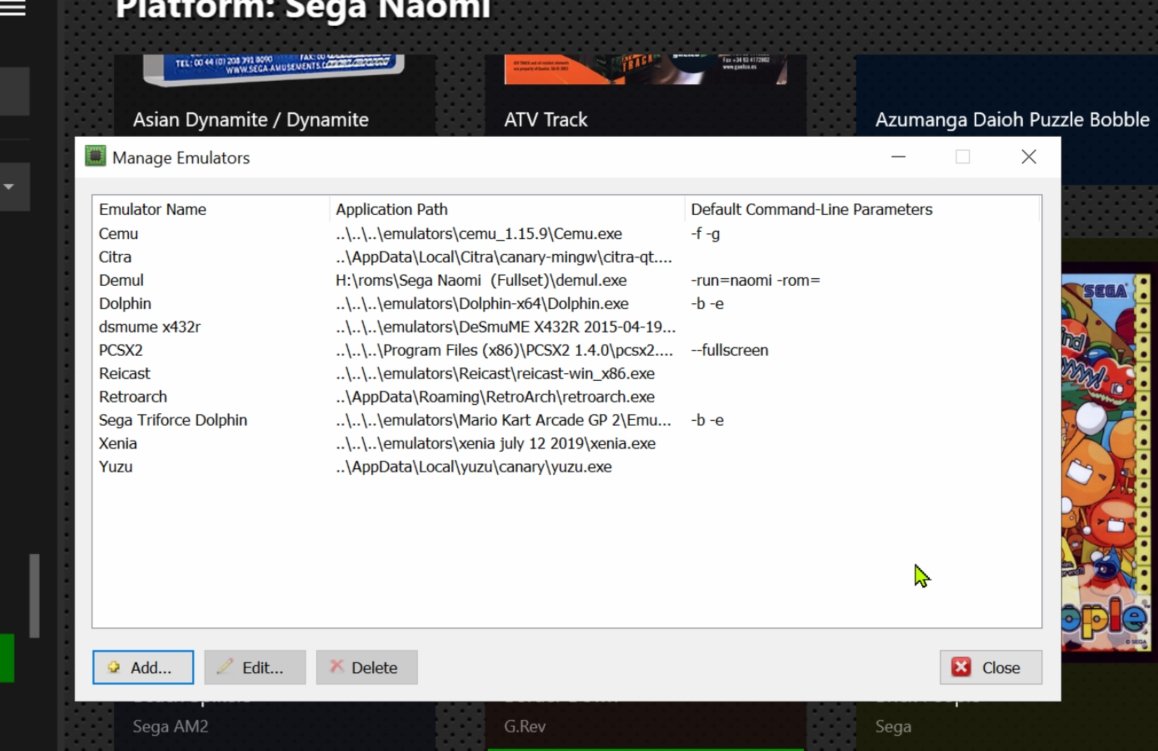This screenshot has height=751, width=1158.
Task: Click the retroarch.exe application path
Action: [x=495, y=397]
